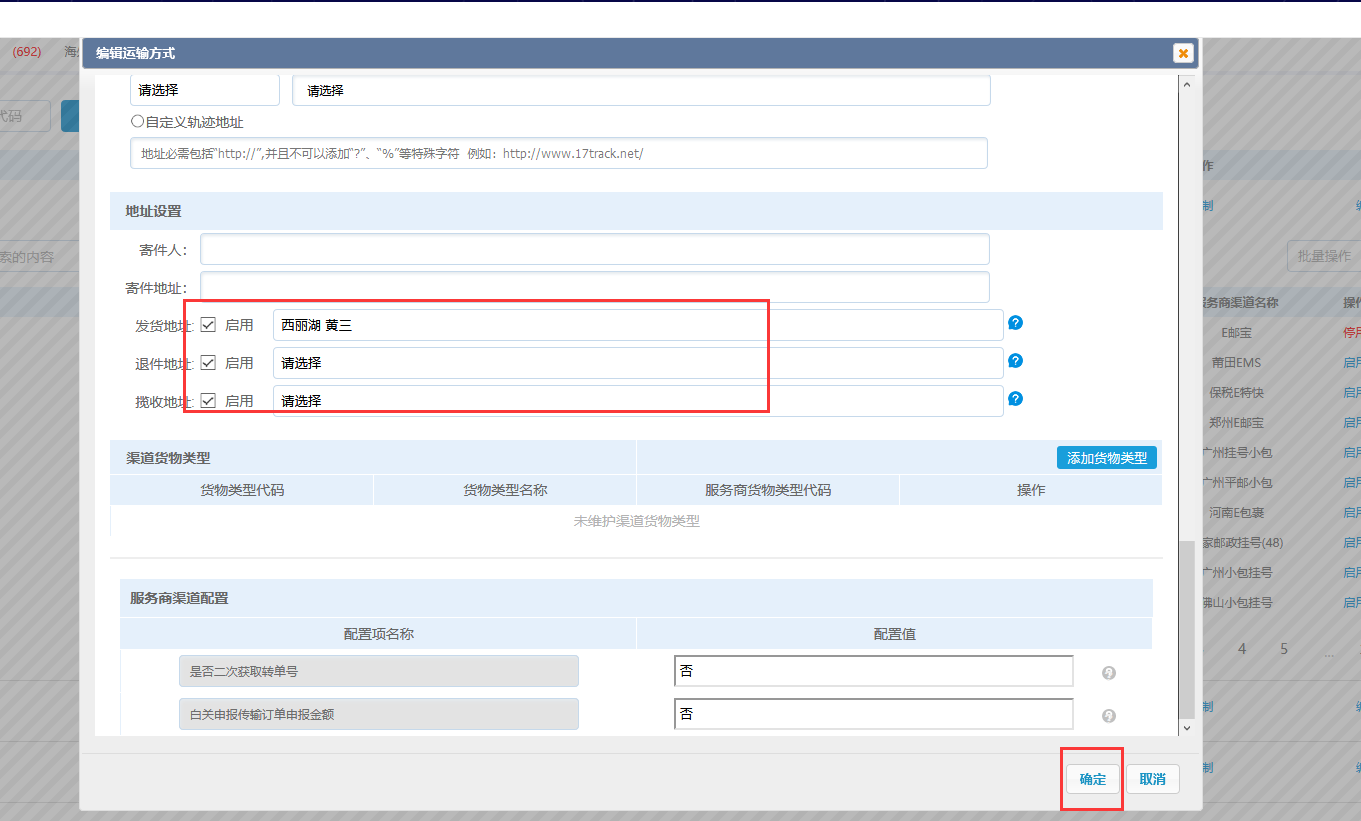The image size is (1361, 821).
Task: Click help icon next to 是否二次获取转单号
Action: (x=1108, y=673)
